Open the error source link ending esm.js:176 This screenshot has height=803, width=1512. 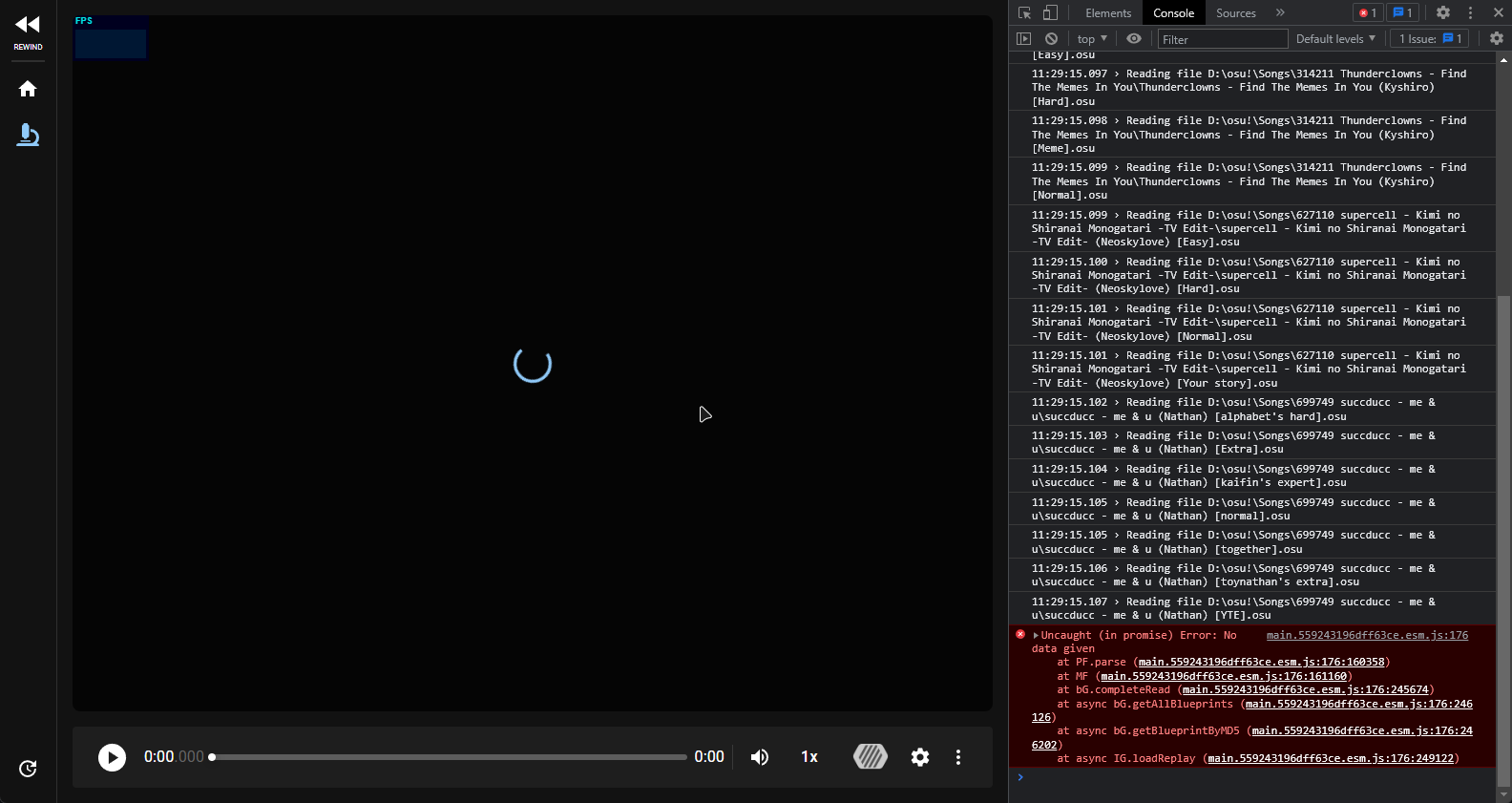tap(1367, 636)
